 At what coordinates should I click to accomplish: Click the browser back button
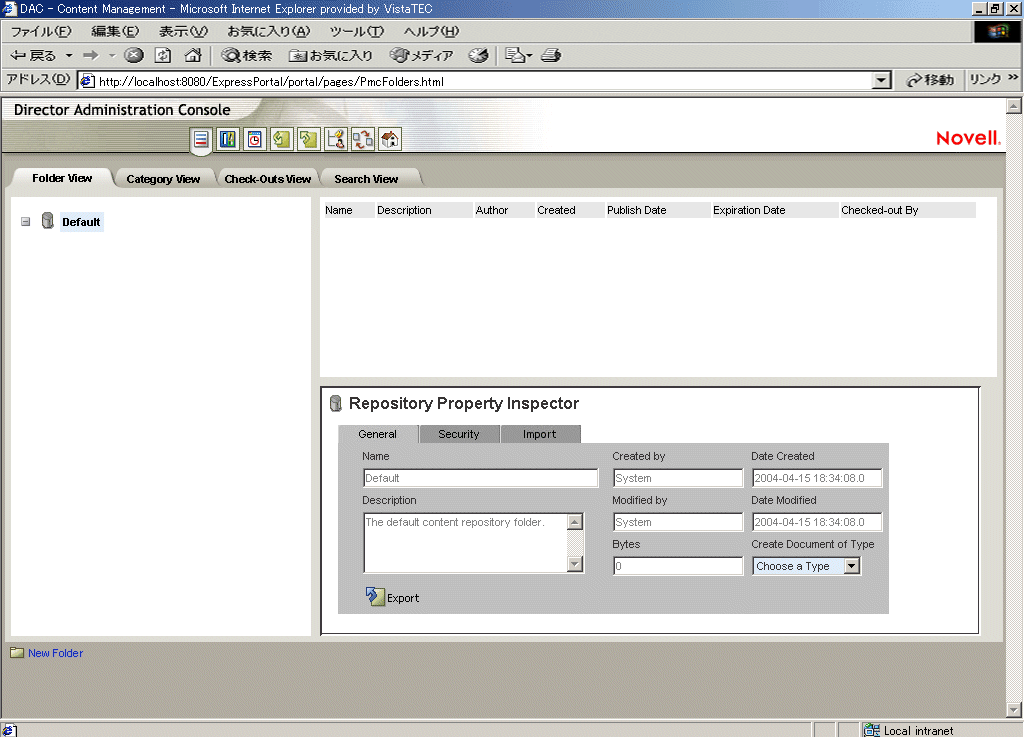33,55
